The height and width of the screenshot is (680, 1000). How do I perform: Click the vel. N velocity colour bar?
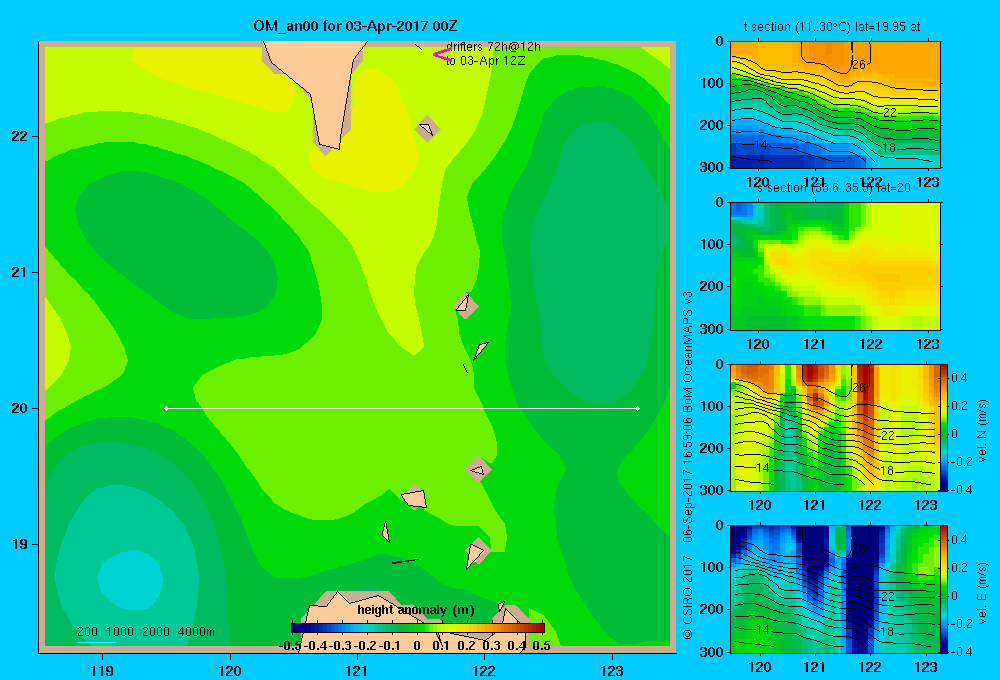pyautogui.click(x=945, y=427)
